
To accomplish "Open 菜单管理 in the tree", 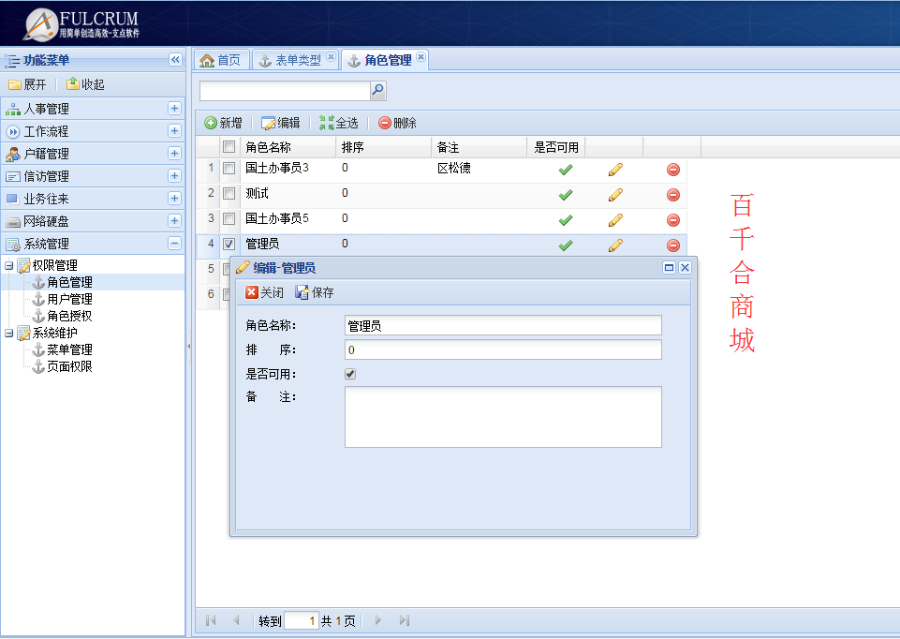I will click(69, 349).
